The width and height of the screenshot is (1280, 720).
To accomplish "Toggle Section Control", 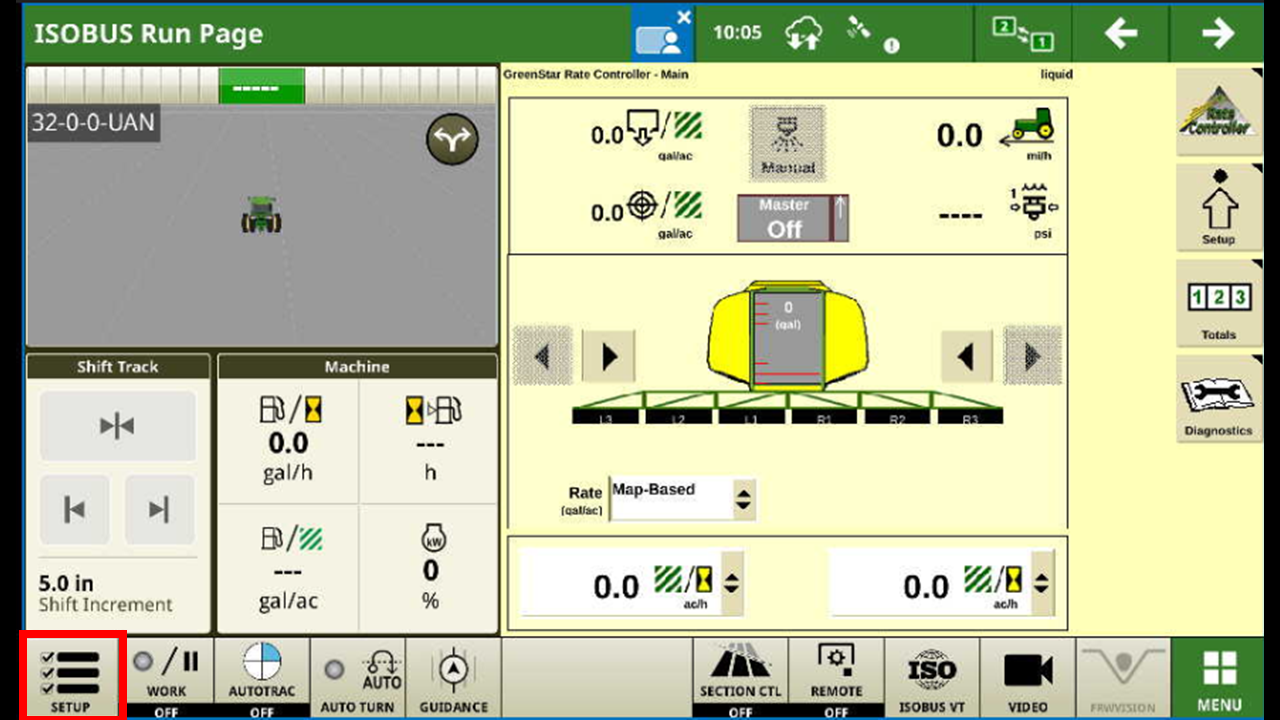I will pyautogui.click(x=740, y=677).
